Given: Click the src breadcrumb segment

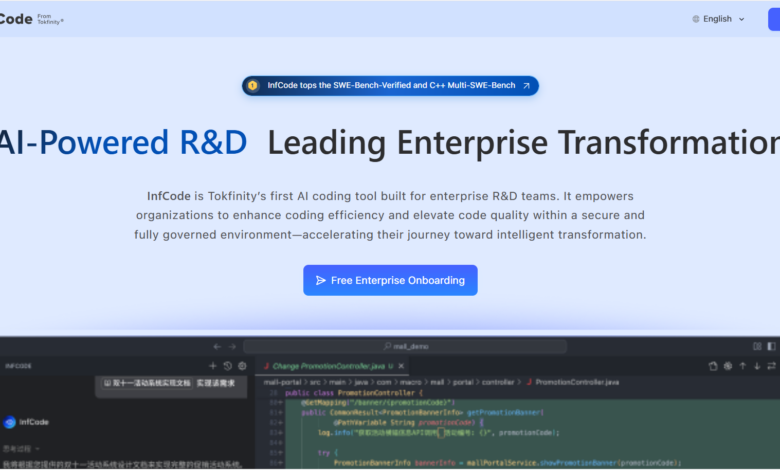Looking at the screenshot, I should (315, 382).
